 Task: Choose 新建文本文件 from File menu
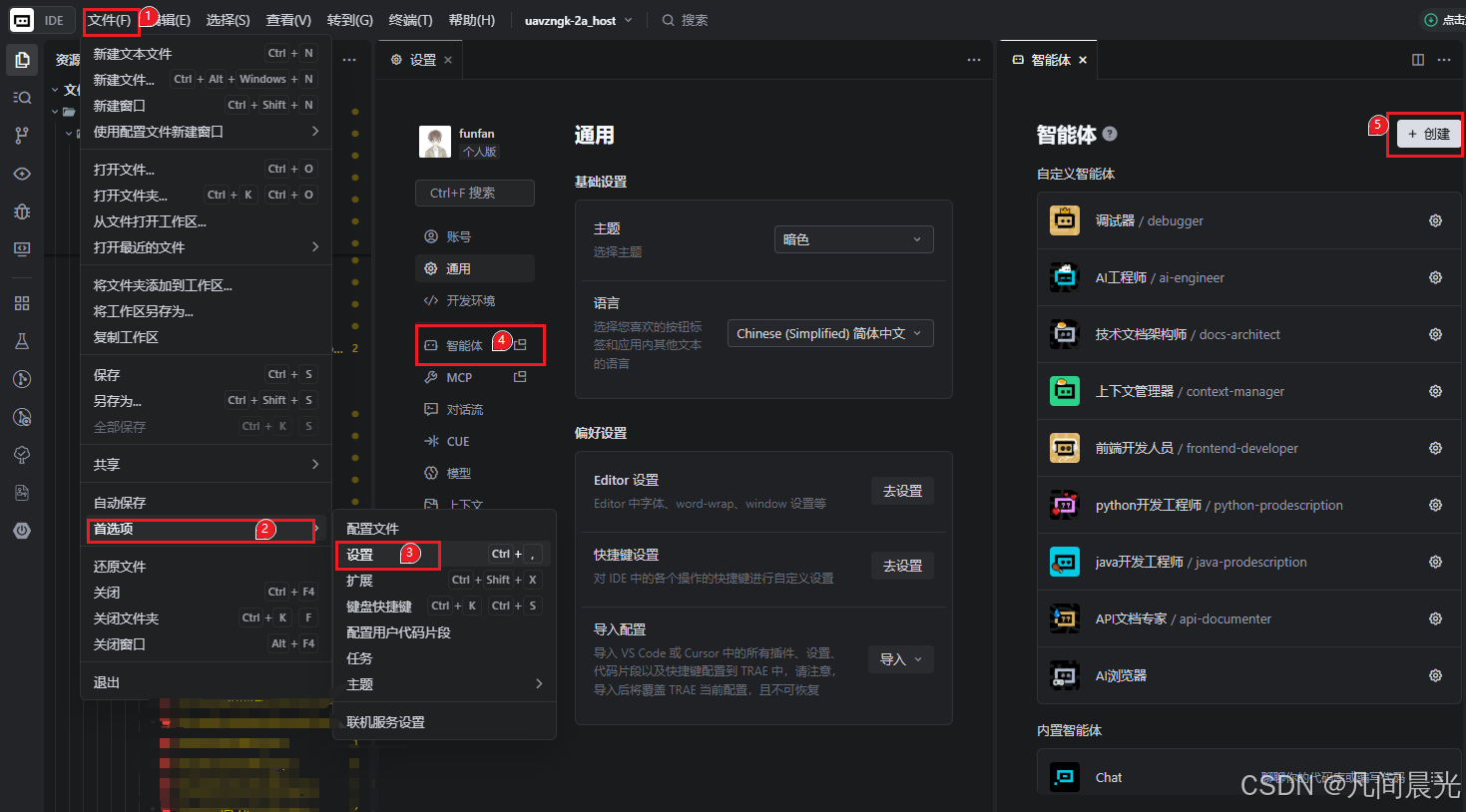(206, 54)
